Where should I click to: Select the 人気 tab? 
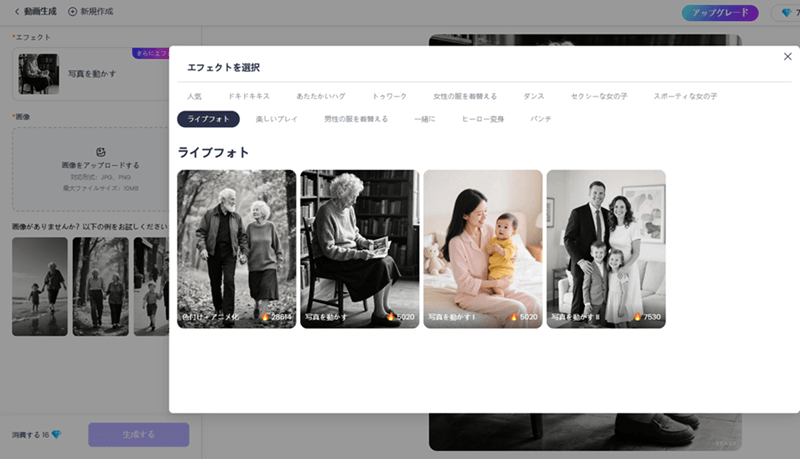click(194, 96)
